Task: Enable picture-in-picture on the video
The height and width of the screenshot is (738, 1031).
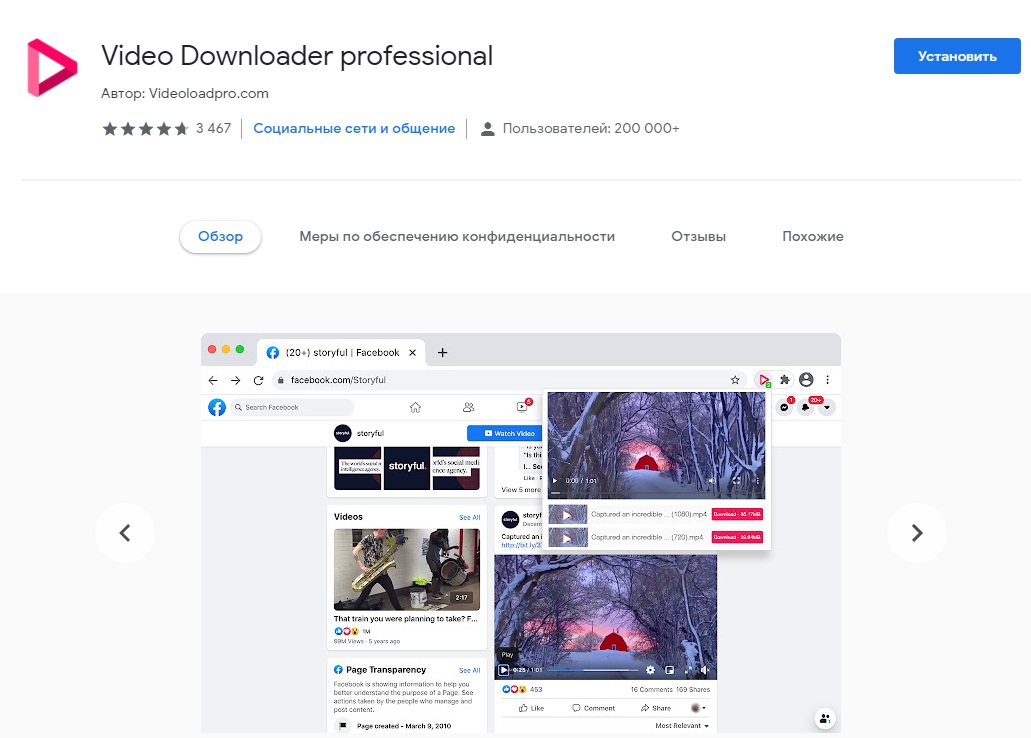Action: [670, 670]
